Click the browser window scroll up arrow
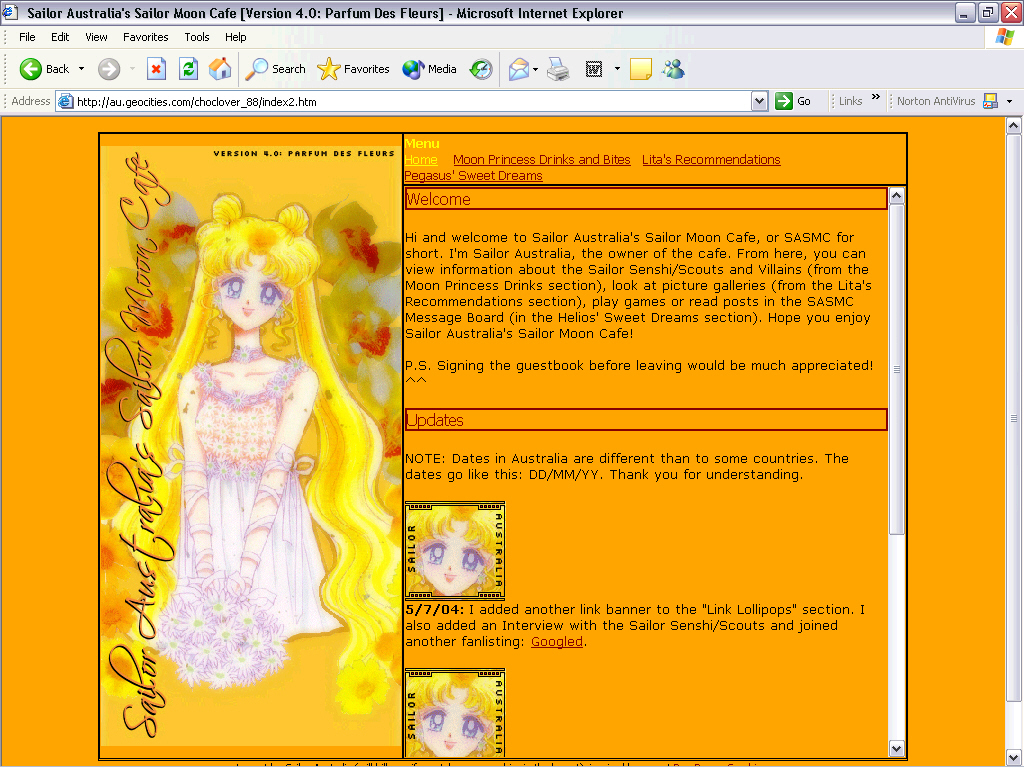Viewport: 1024px width, 768px height. (x=1014, y=125)
